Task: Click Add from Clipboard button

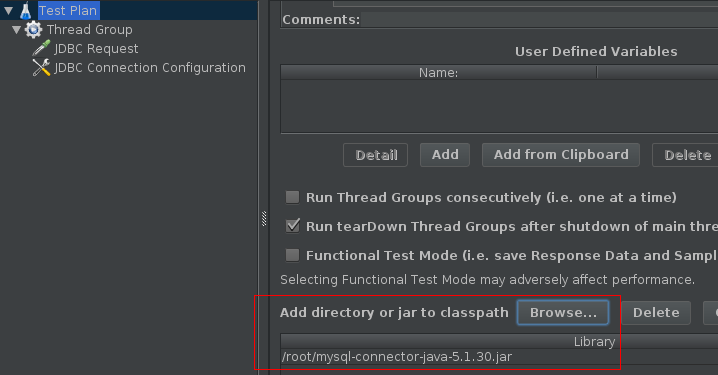Action: click(561, 155)
